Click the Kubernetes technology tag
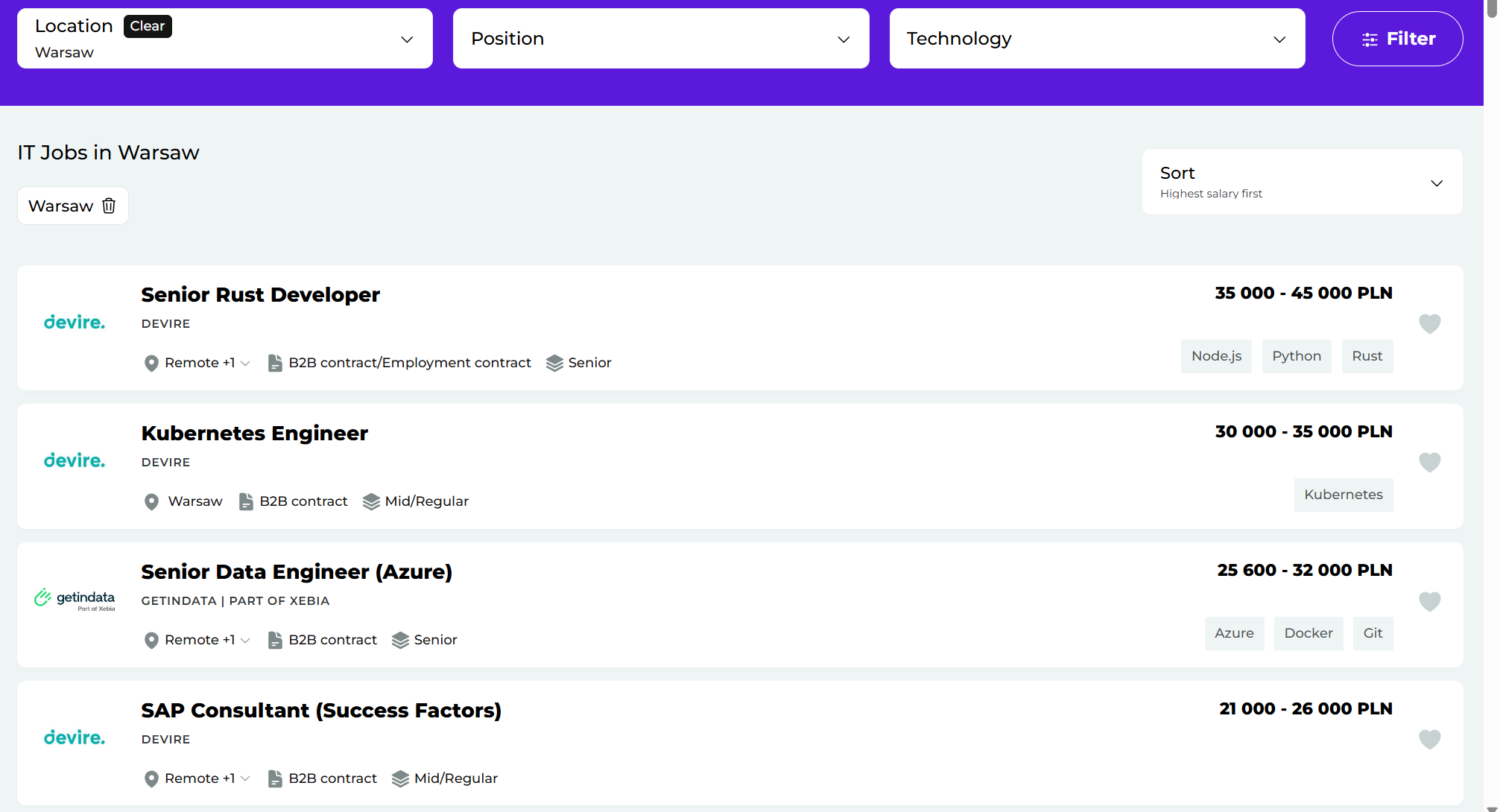1500x812 pixels. pyautogui.click(x=1344, y=495)
